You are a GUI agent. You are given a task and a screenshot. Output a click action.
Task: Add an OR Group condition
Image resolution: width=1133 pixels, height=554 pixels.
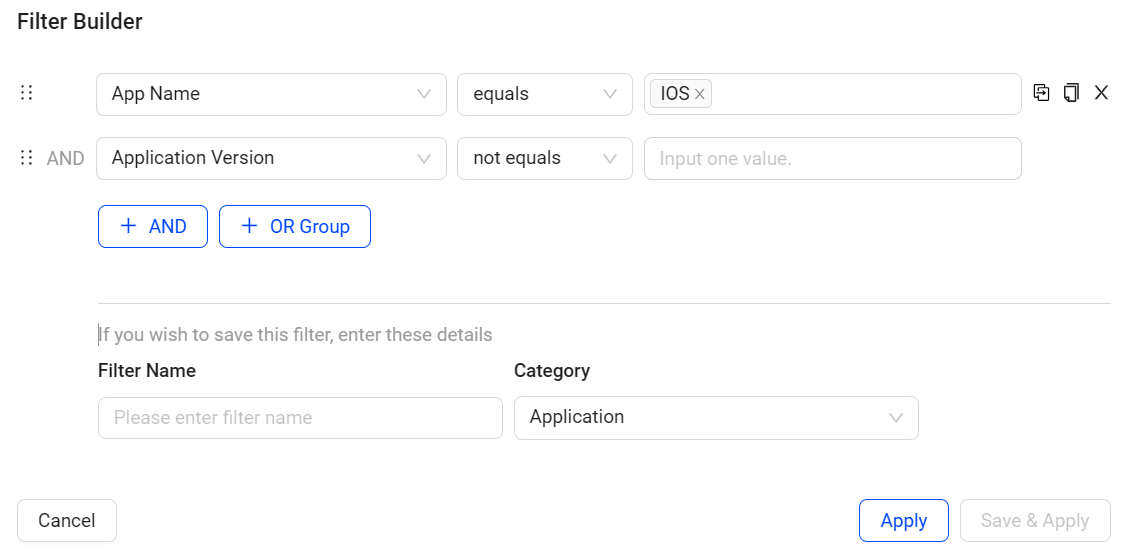click(295, 226)
